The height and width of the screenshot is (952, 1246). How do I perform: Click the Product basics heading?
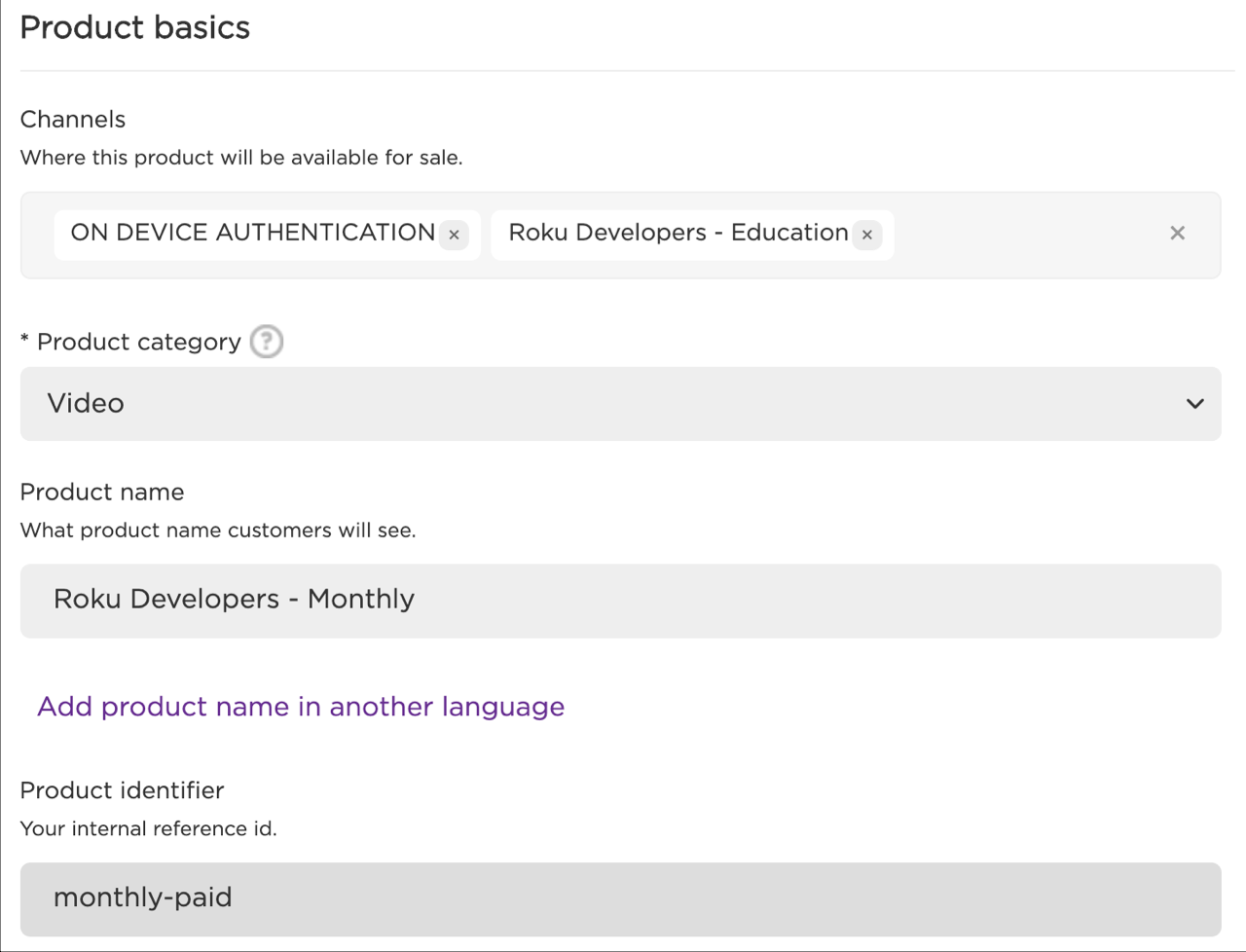click(x=135, y=28)
